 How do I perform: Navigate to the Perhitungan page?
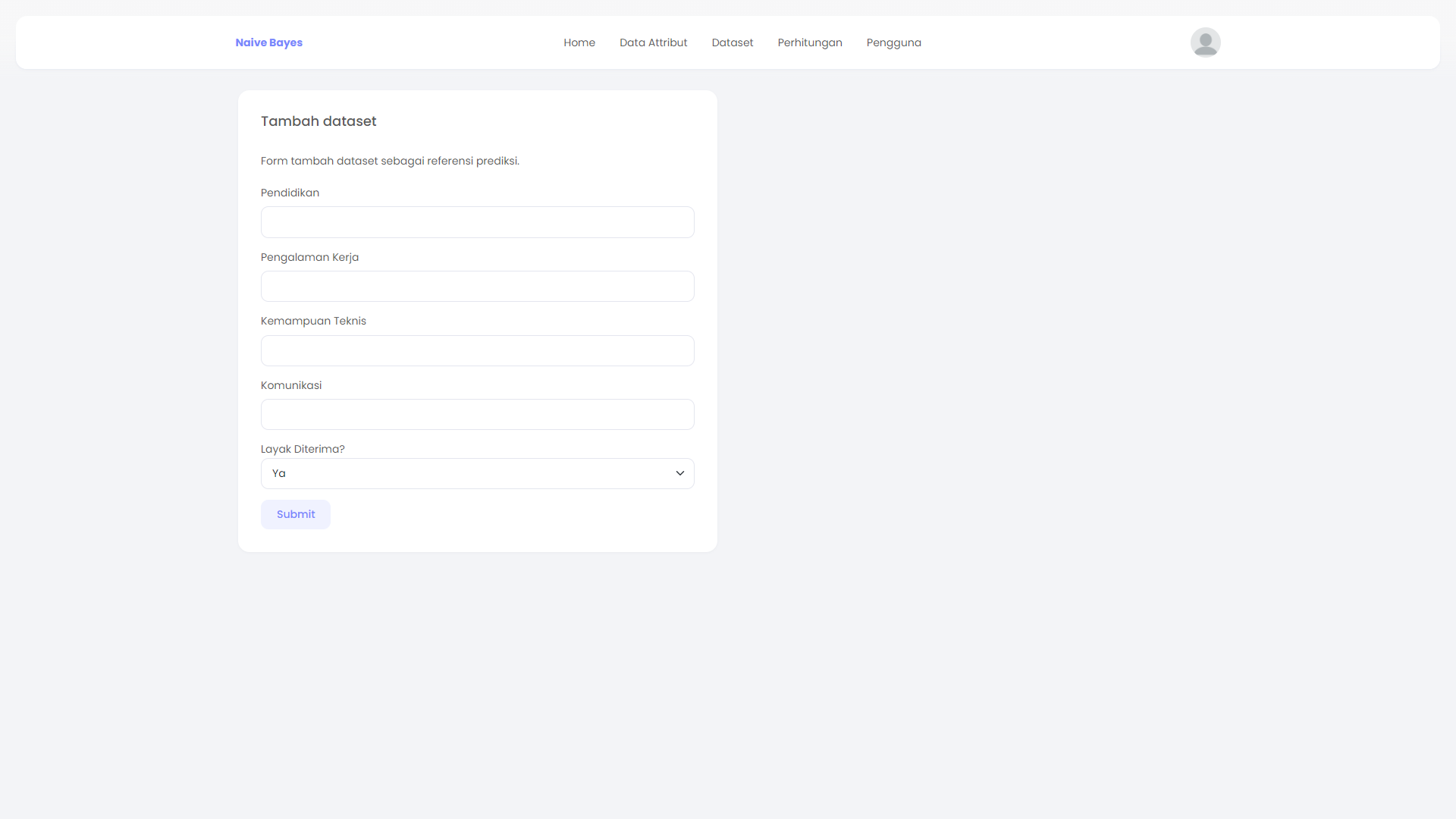tap(810, 42)
